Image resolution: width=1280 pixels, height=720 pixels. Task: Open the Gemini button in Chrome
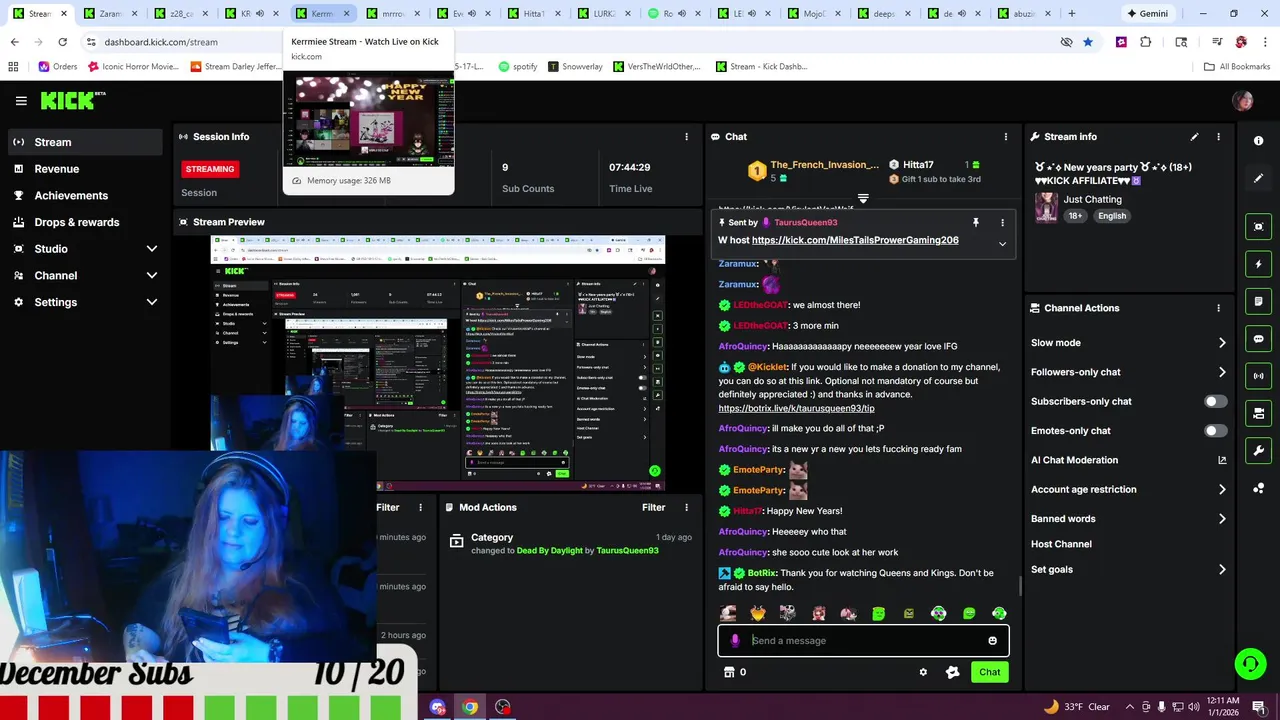1147,14
